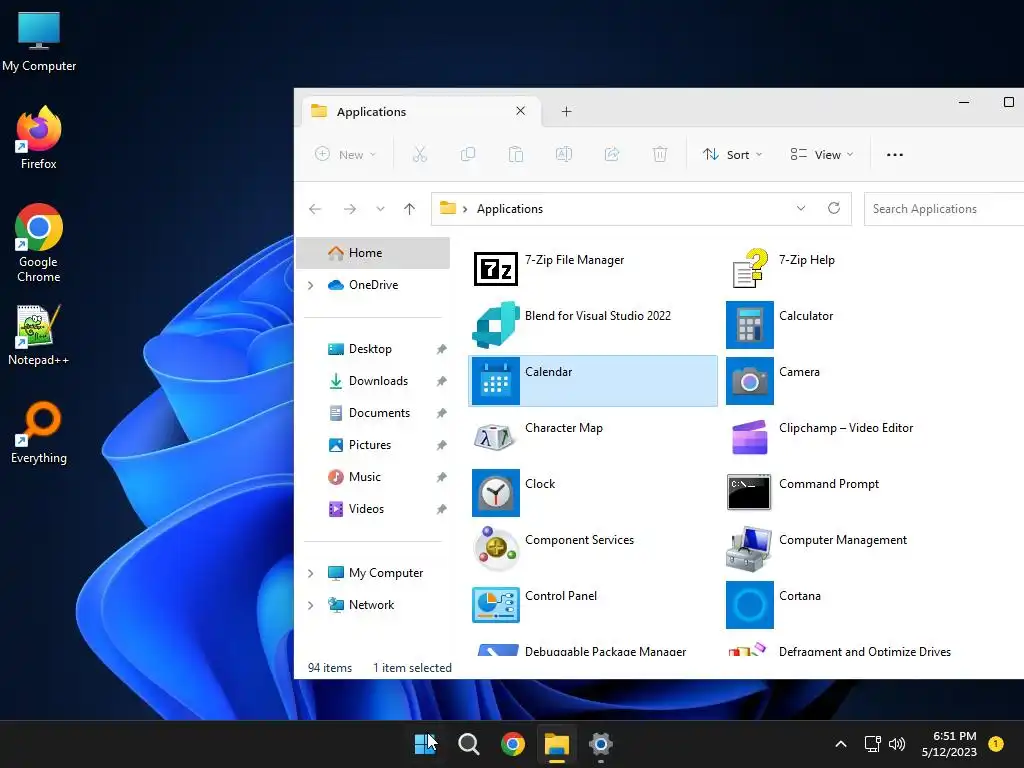
Task: Select the Clock app icon
Action: [496, 493]
